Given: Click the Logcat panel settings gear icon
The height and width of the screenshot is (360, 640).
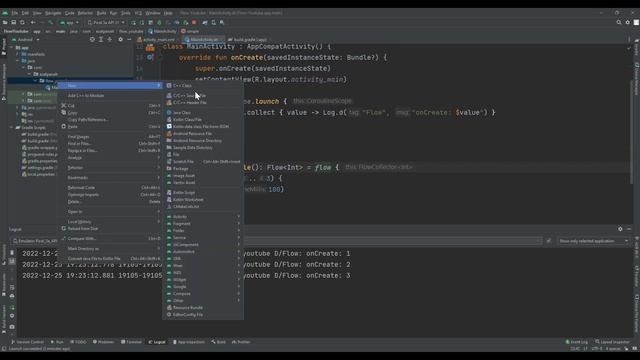Looking at the screenshot, I should [x=620, y=229].
